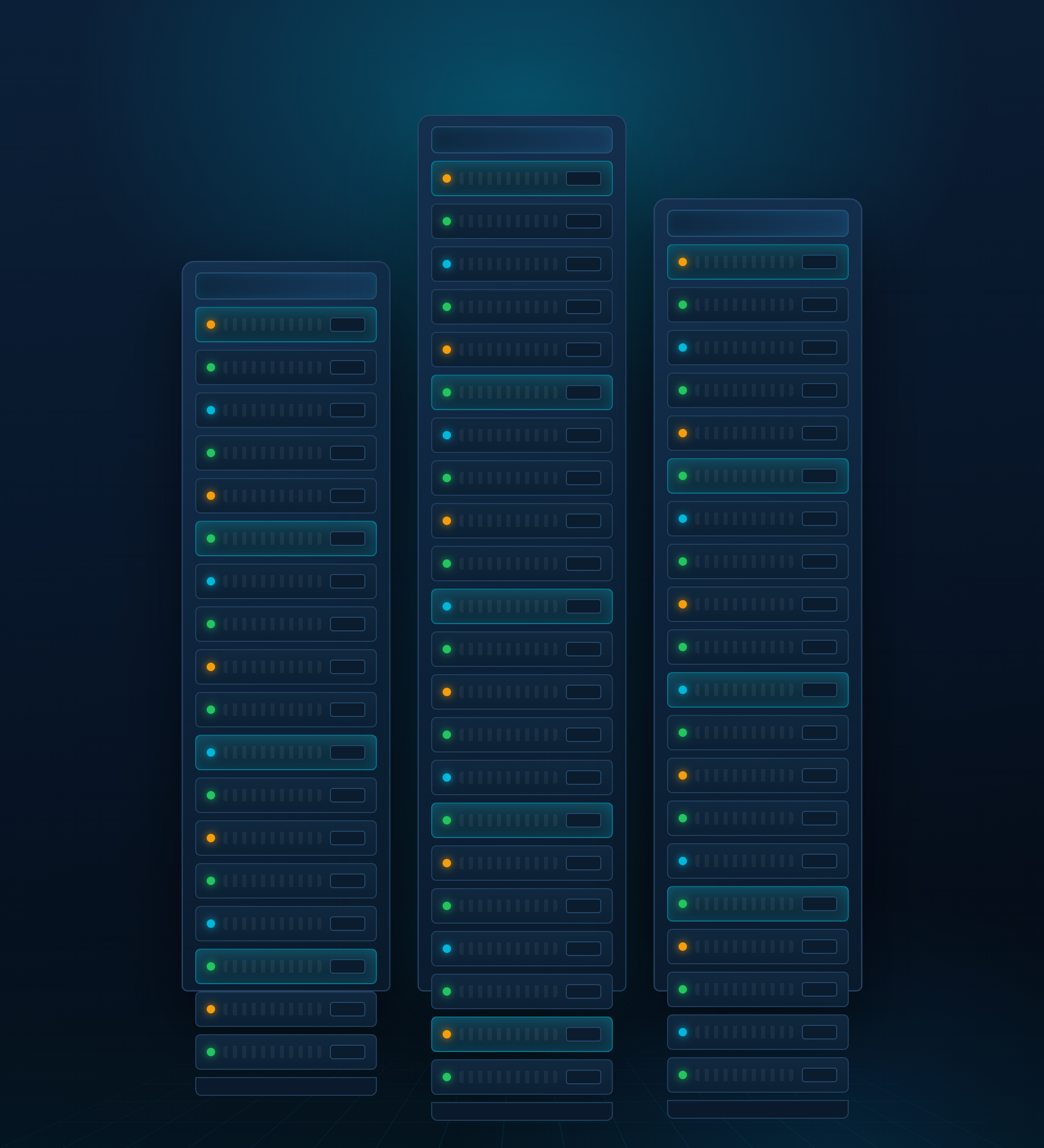Click the drive slot on the medium rack's first server

(x=819, y=262)
